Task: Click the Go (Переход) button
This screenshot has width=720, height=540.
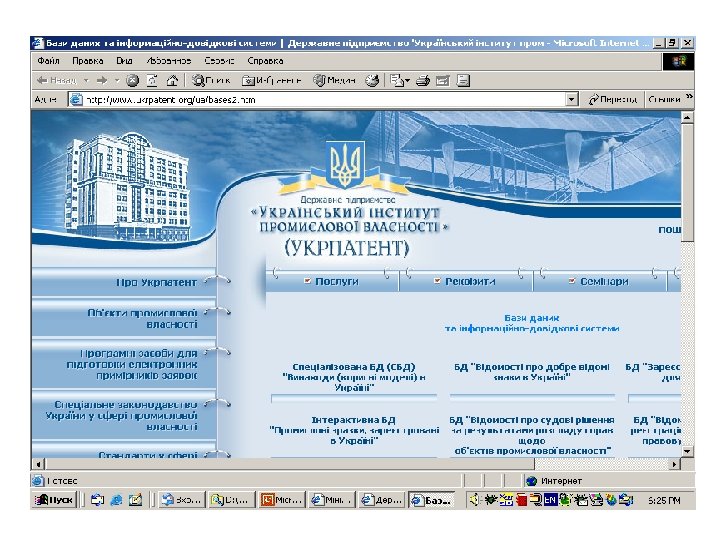Action: tap(613, 99)
